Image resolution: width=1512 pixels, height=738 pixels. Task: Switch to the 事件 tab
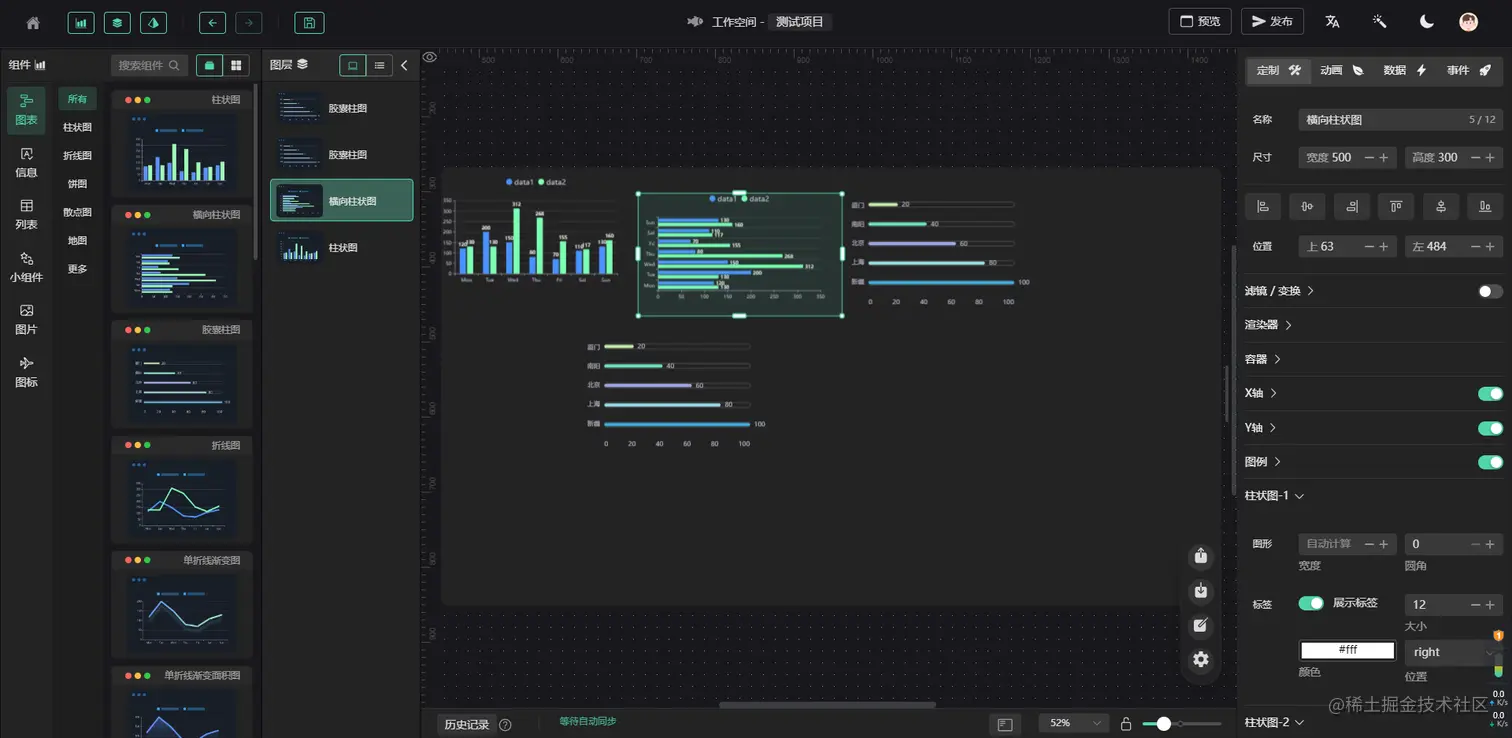pos(1468,70)
